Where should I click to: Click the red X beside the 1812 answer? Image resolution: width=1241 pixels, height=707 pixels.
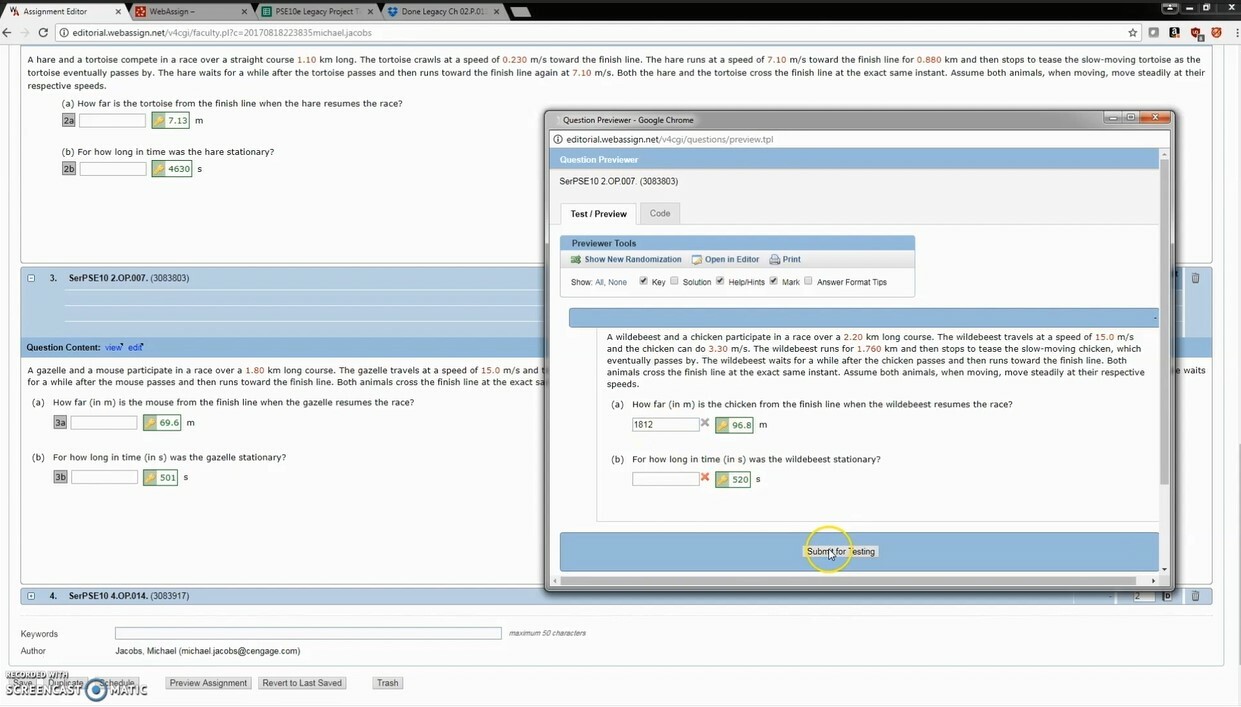tap(706, 424)
